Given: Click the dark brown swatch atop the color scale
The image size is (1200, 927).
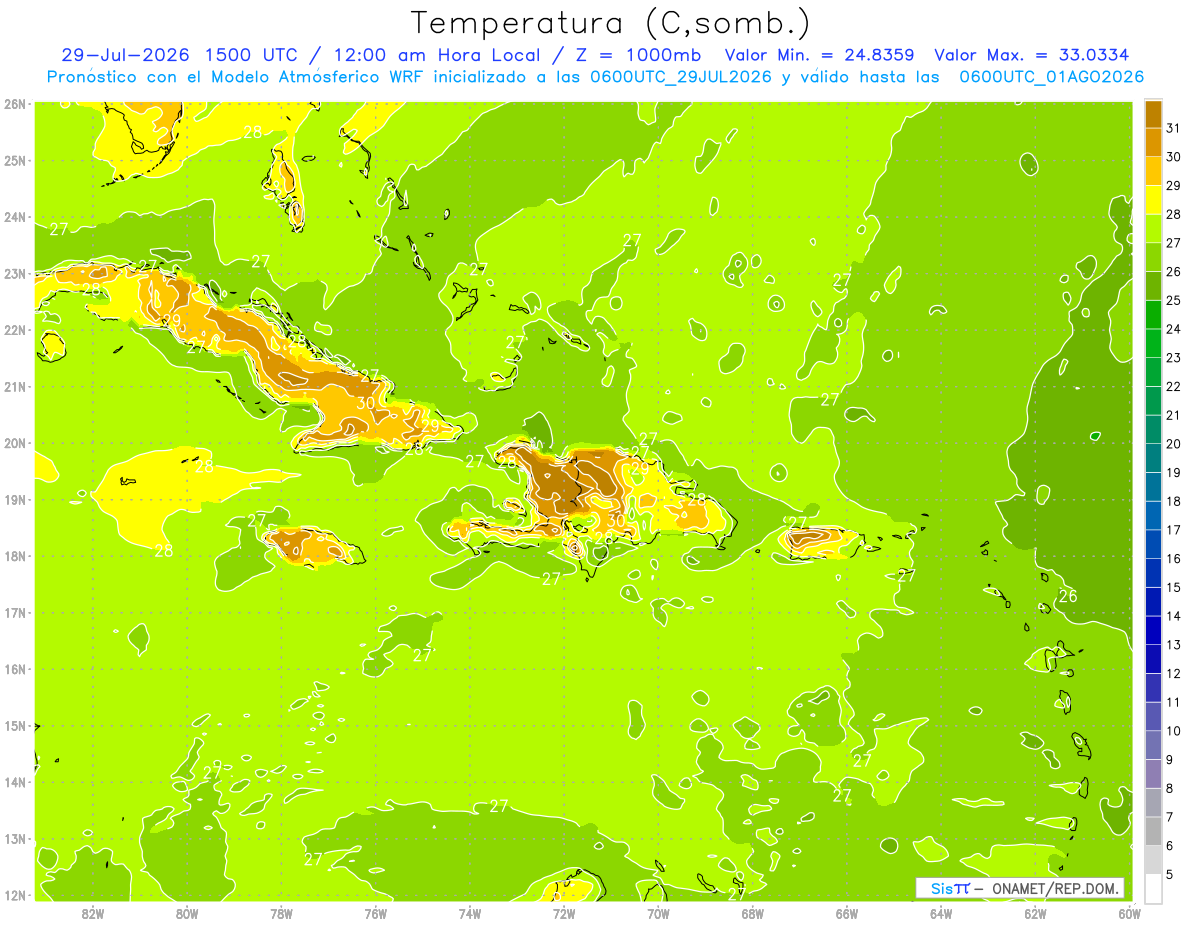Looking at the screenshot, I should [x=1153, y=114].
